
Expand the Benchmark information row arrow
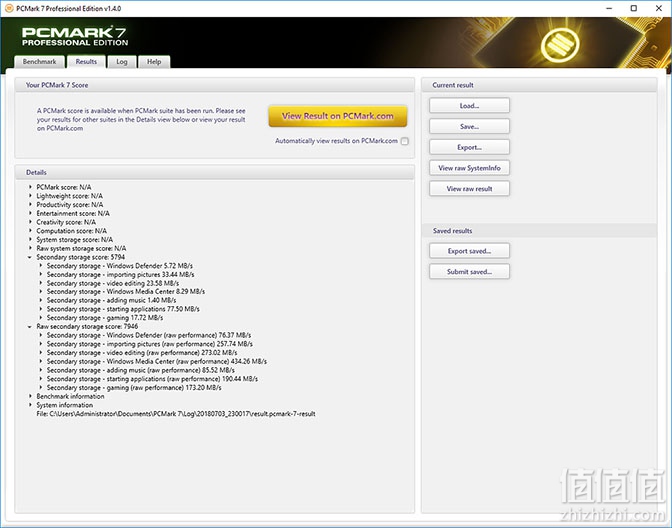(30, 396)
